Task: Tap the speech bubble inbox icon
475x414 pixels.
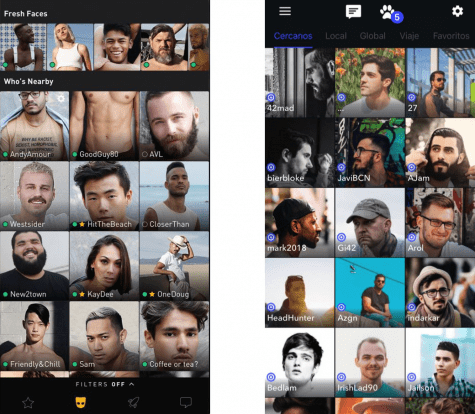Action: click(x=186, y=402)
